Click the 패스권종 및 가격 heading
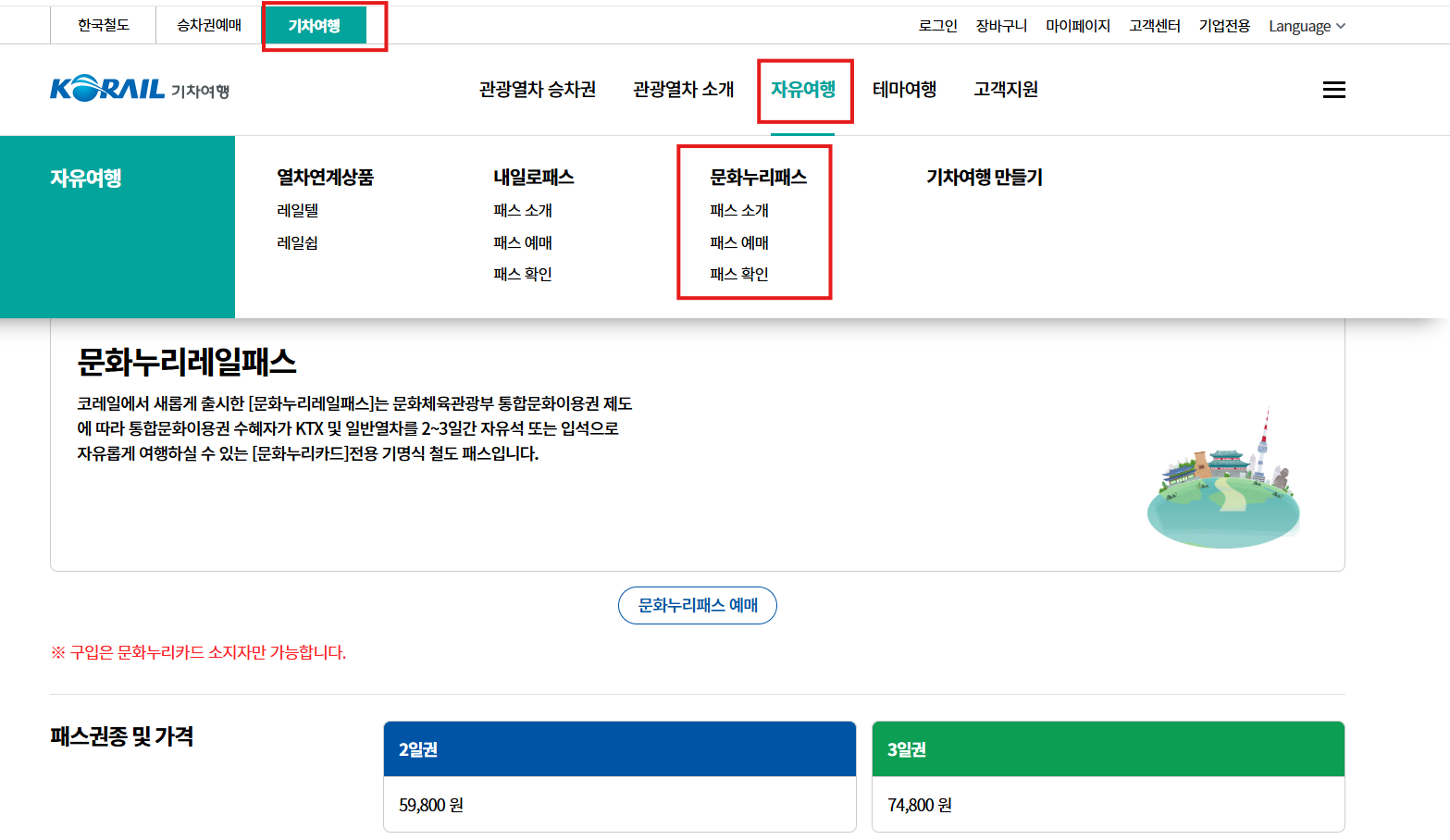The image size is (1450, 840). pos(122,736)
